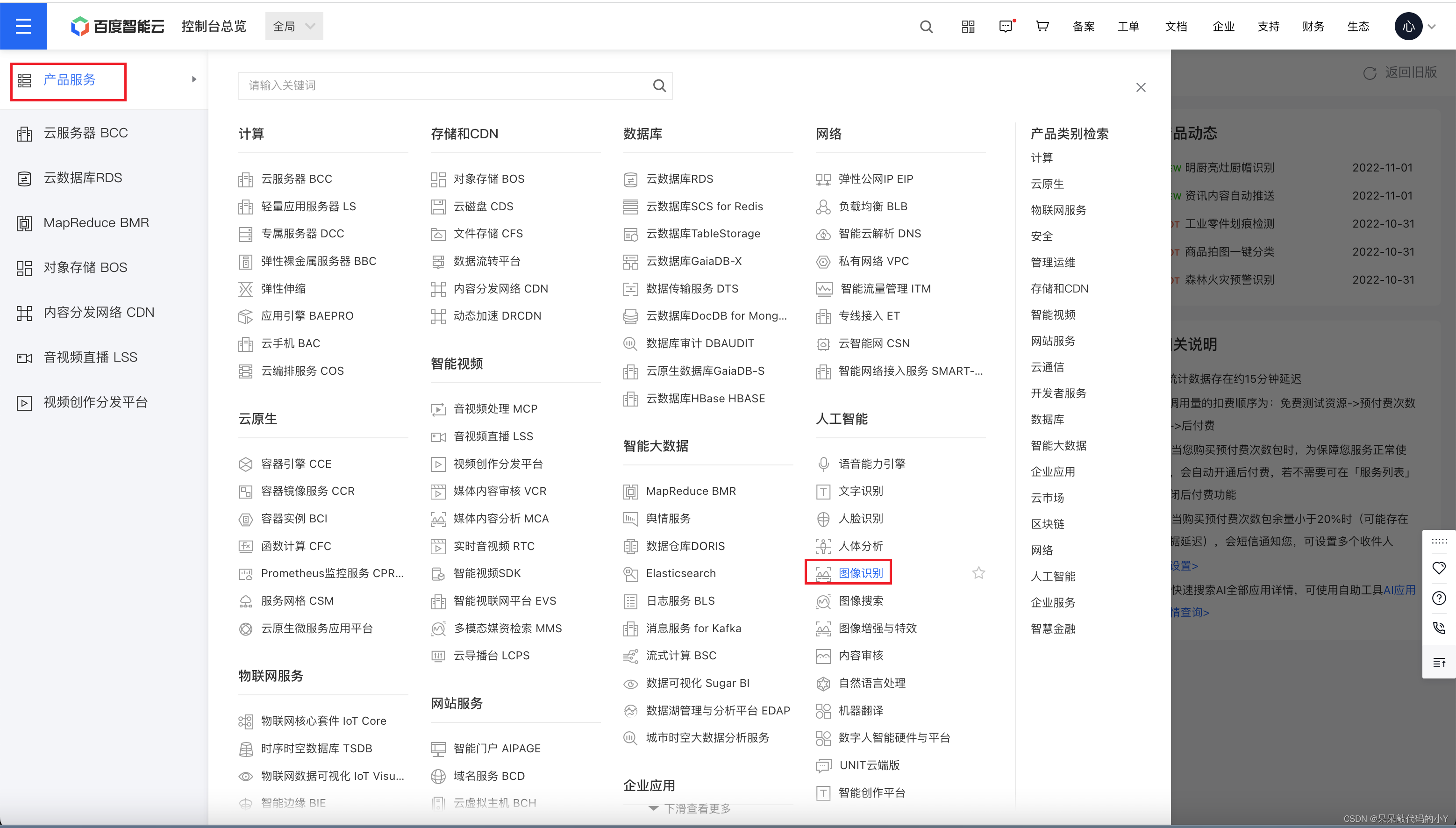Screen dimensions: 1456x828
Task: Click 明厨亮灶厨帽识别 news item
Action: click(x=1229, y=168)
